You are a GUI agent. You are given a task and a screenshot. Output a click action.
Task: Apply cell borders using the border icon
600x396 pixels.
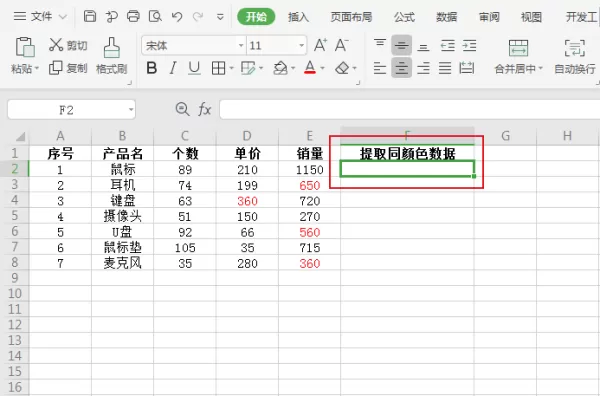point(218,68)
